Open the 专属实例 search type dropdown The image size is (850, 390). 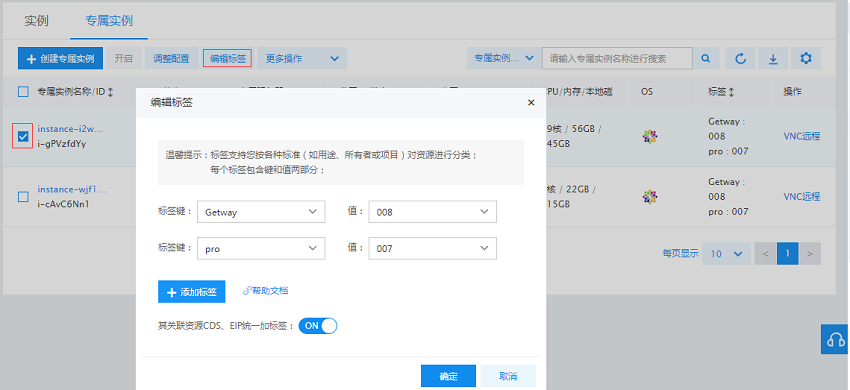[x=504, y=58]
